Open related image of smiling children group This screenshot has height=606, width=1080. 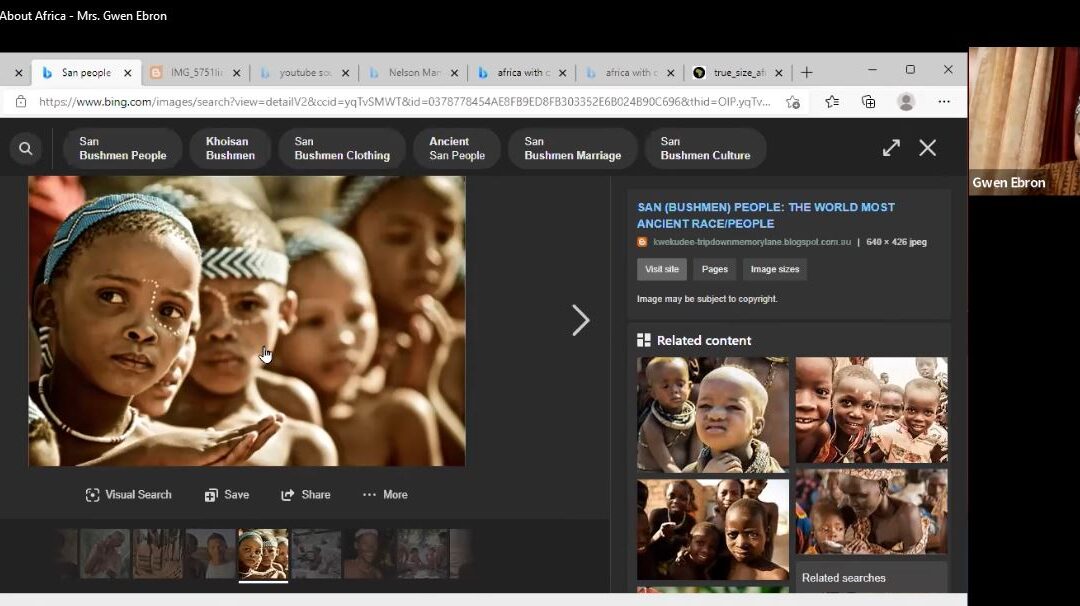click(x=871, y=410)
